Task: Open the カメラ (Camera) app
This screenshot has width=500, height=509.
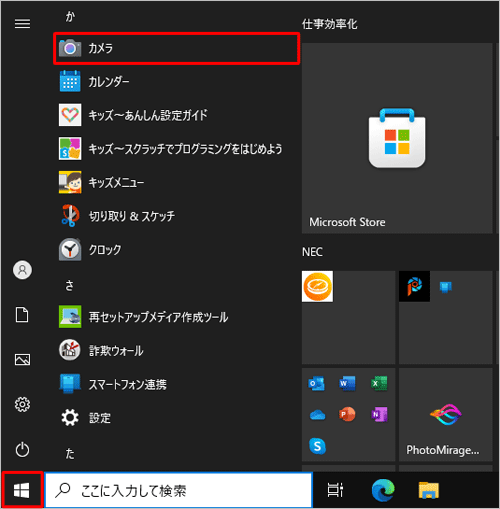Action: [x=176, y=48]
